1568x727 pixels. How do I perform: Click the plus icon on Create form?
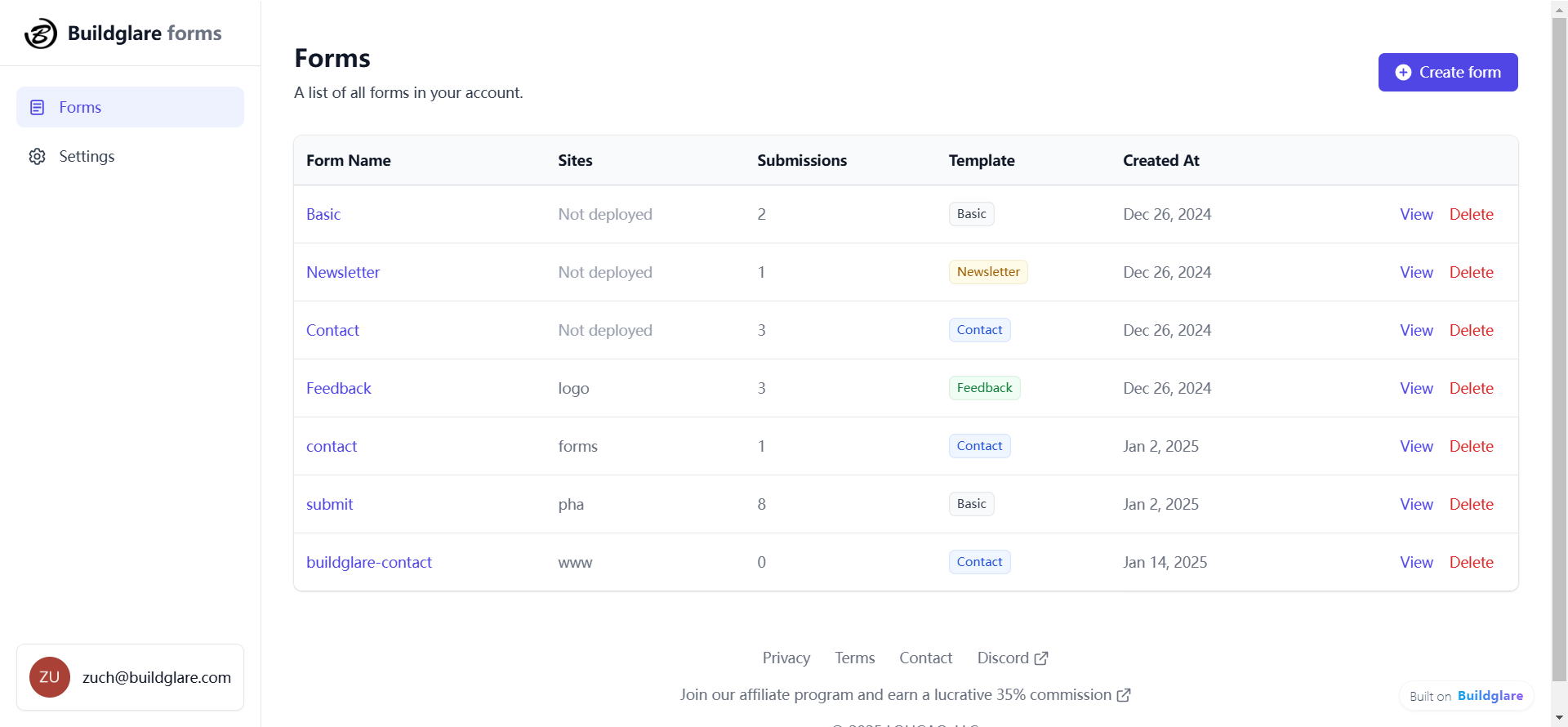tap(1403, 73)
